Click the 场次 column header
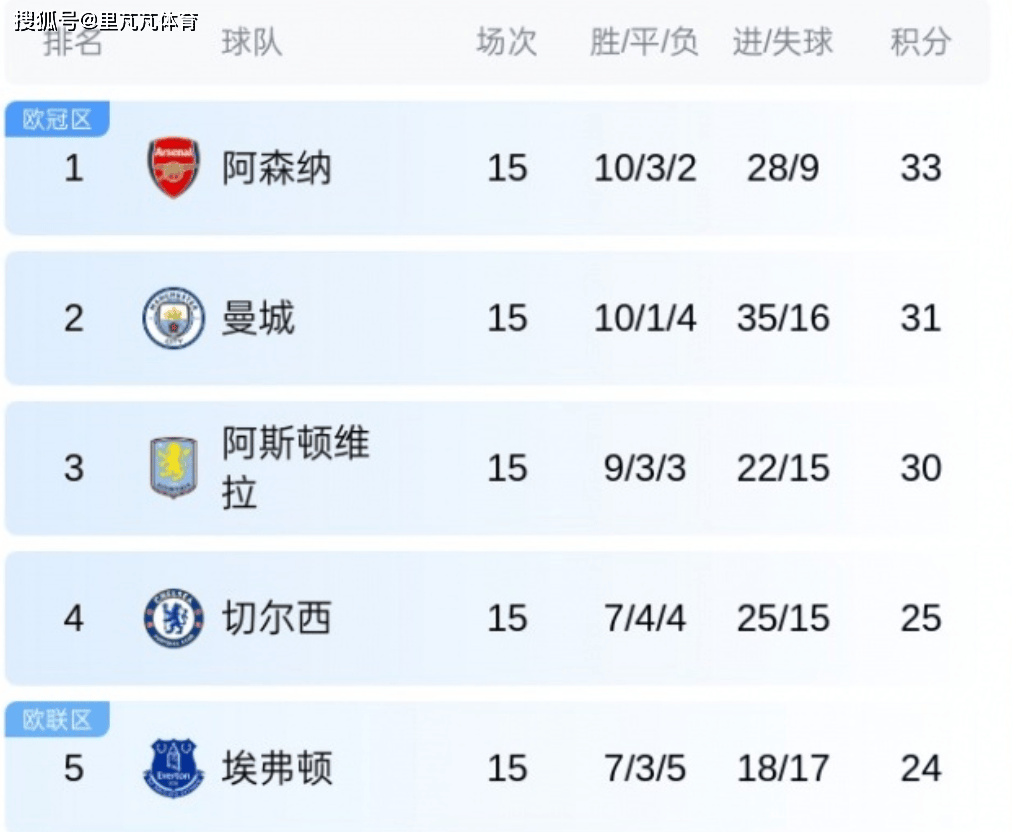Viewport: 1012px width, 832px height. [x=506, y=43]
